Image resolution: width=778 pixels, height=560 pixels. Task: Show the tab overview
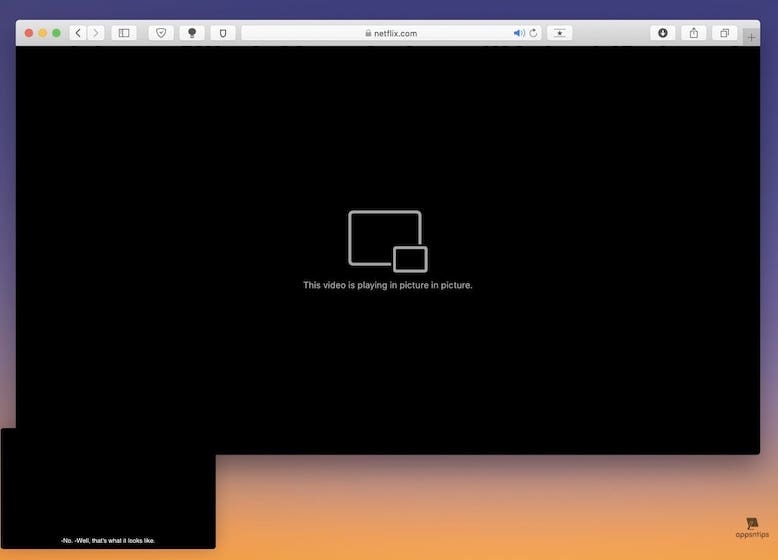725,33
